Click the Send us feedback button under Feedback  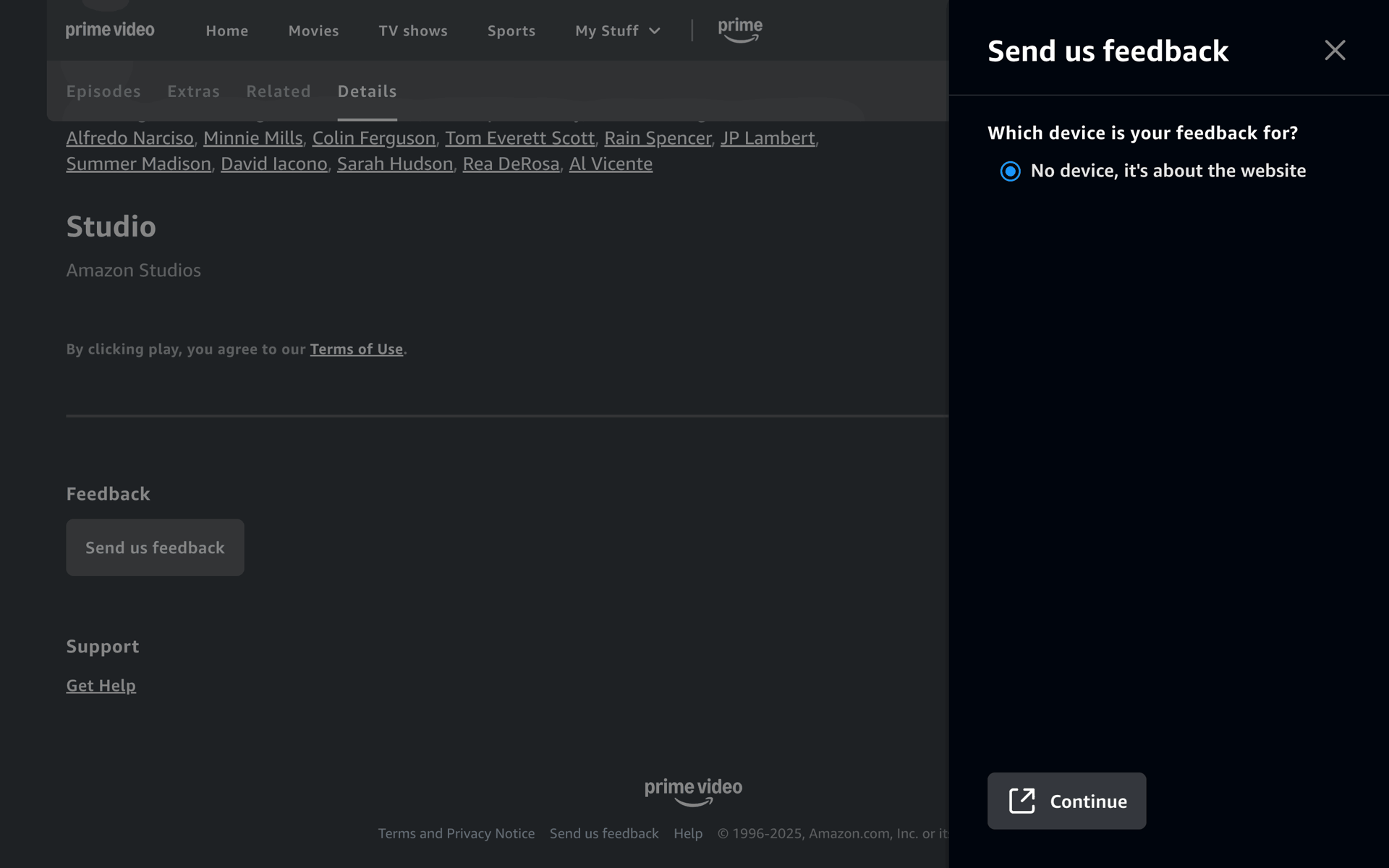tap(155, 547)
